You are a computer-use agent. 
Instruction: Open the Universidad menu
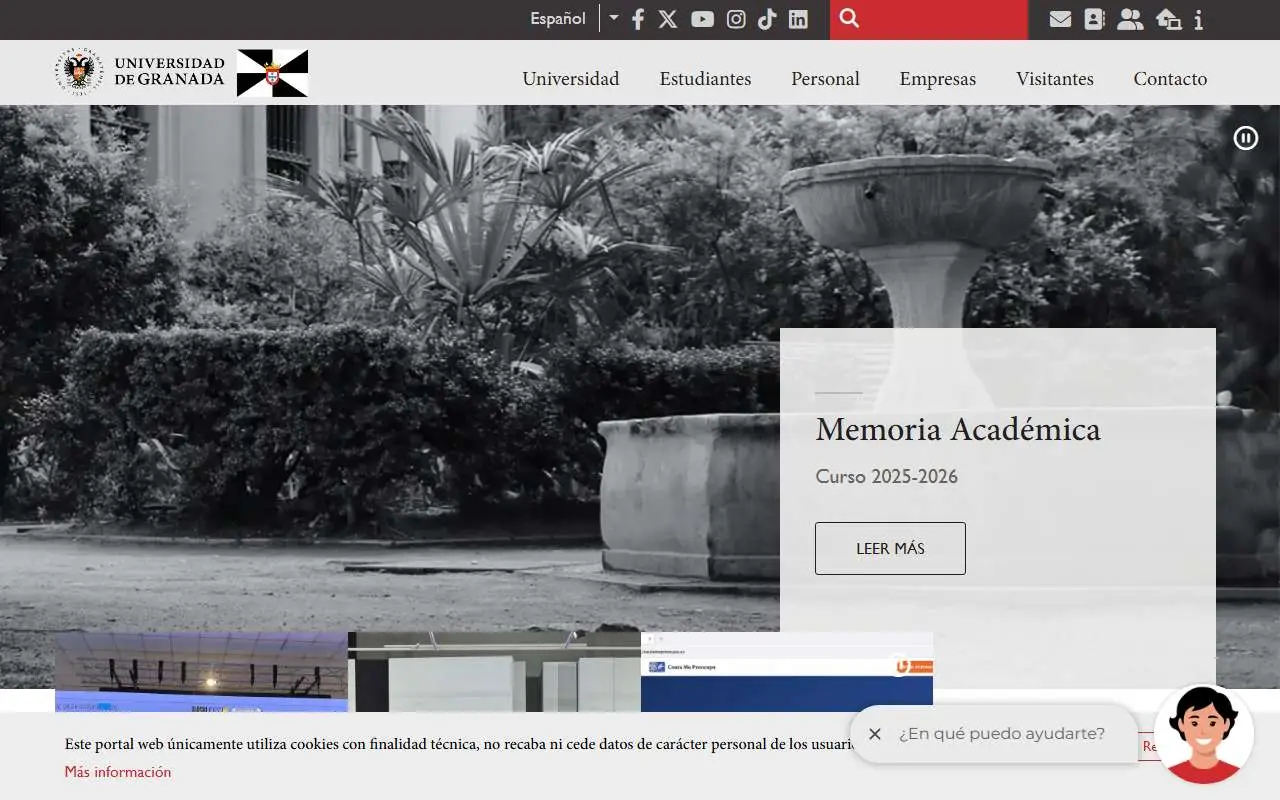pos(571,79)
